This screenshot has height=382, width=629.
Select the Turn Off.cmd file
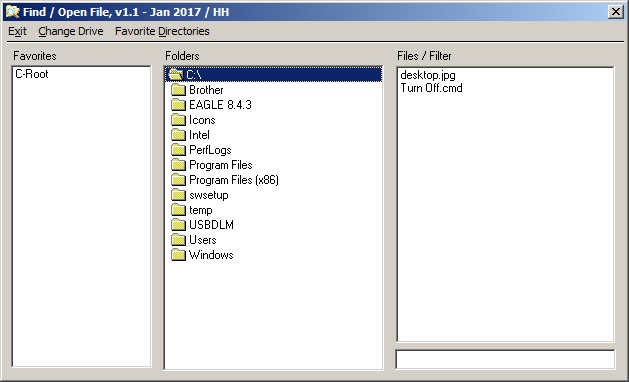pyautogui.click(x=431, y=88)
